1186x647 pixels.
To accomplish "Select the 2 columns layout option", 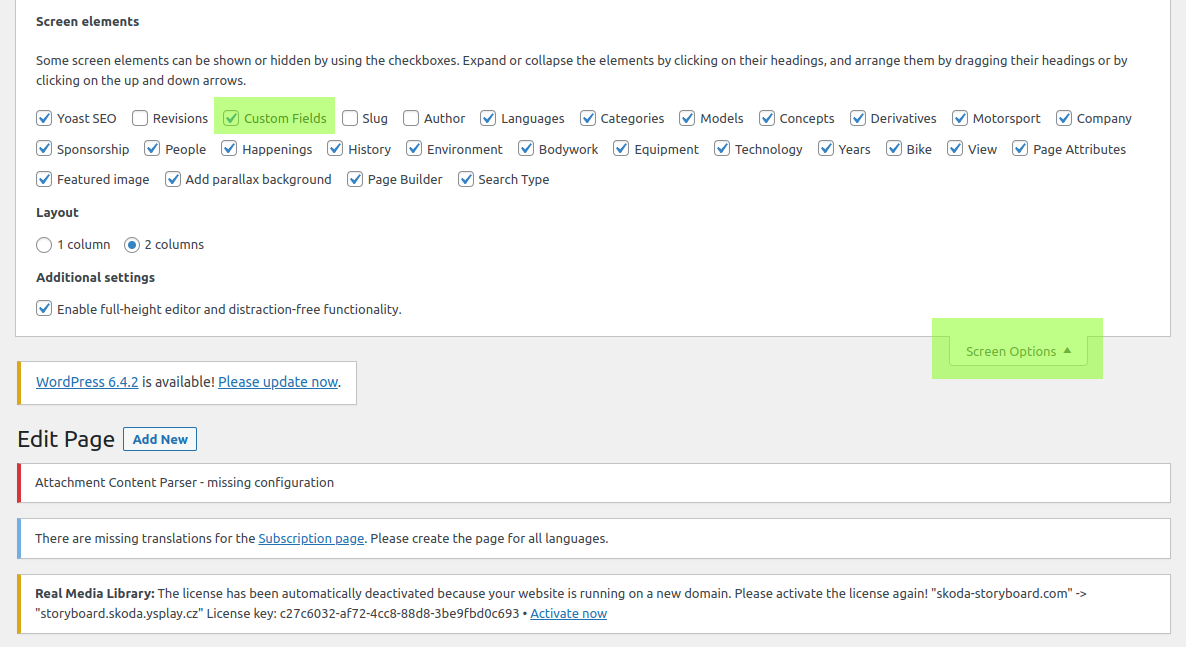I will click(132, 244).
